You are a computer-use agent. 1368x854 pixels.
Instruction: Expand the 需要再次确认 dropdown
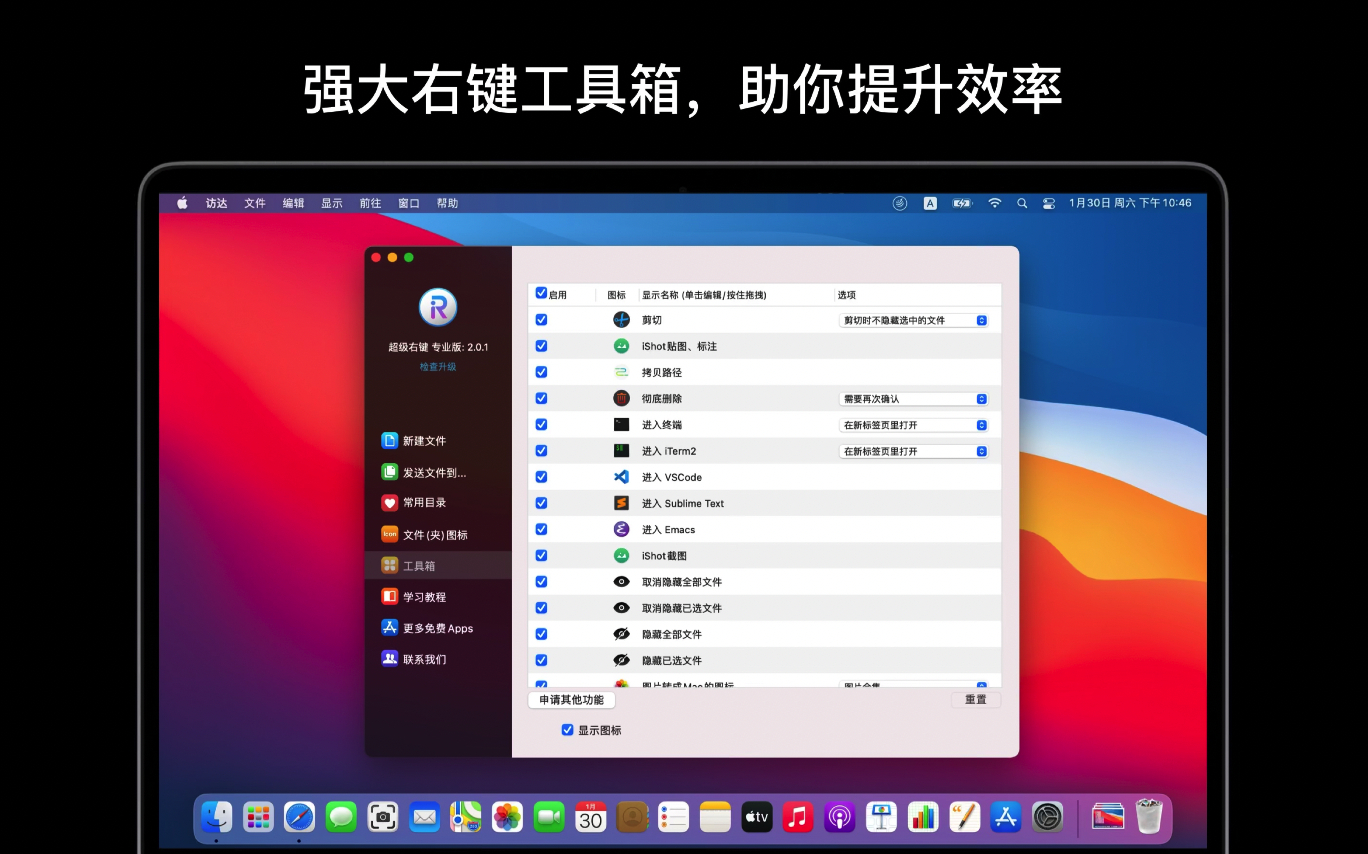(x=914, y=399)
